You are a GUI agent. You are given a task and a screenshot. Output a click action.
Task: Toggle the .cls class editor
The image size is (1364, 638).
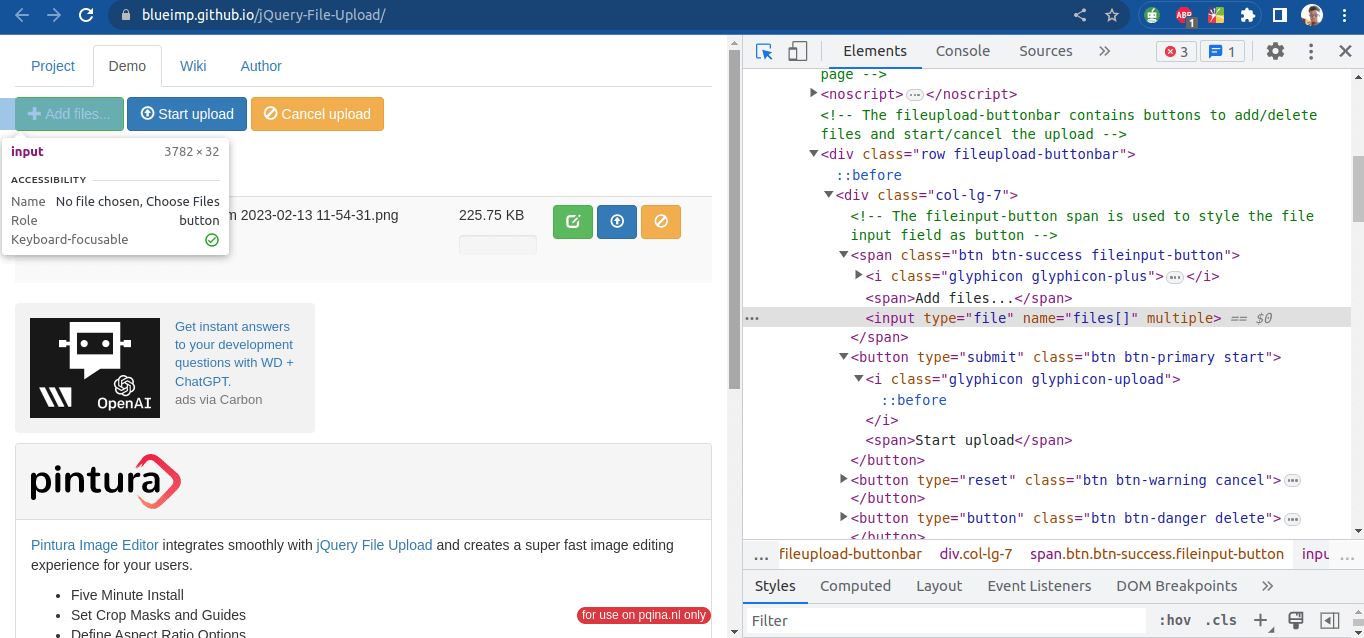1221,621
